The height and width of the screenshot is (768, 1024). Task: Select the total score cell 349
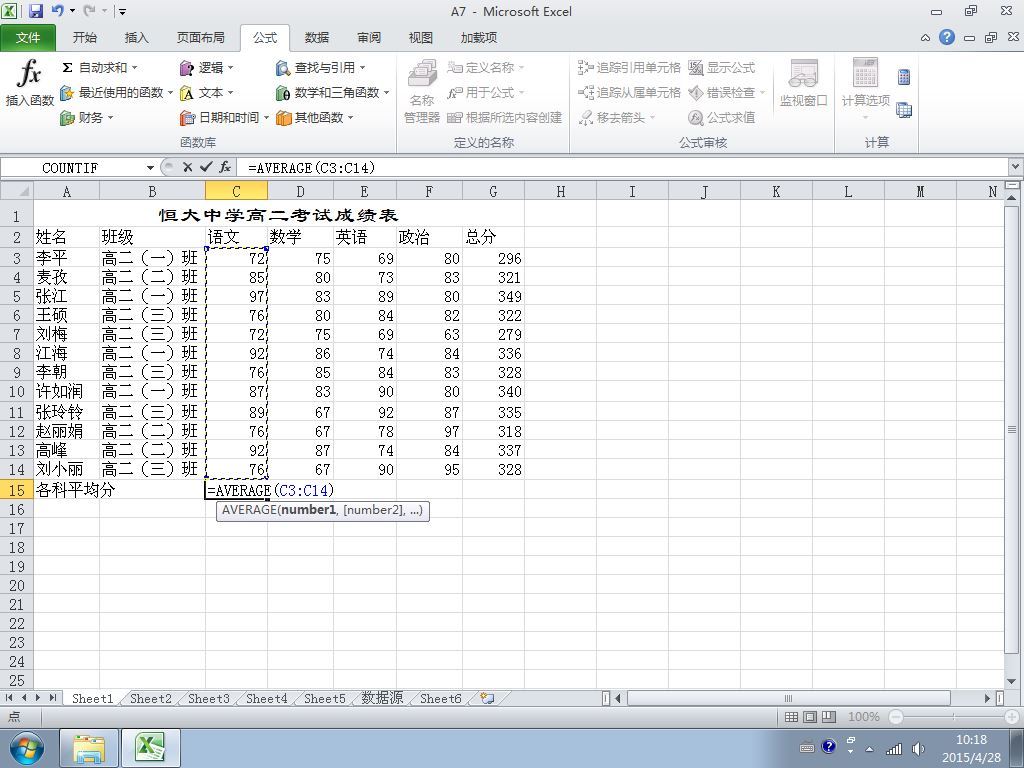(493, 296)
